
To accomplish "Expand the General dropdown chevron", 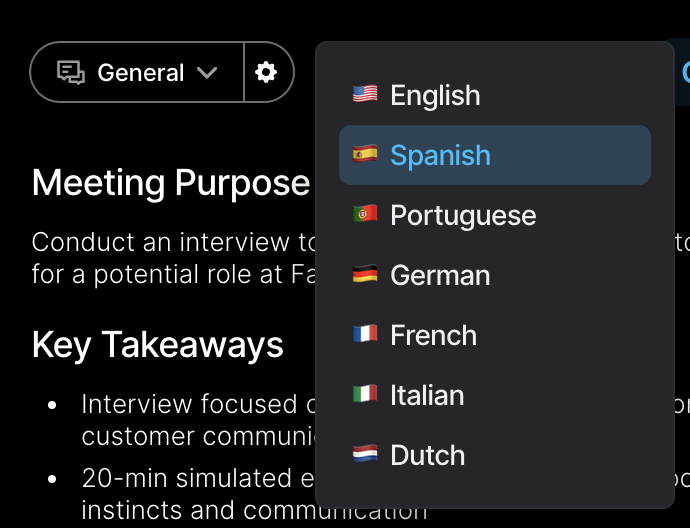I will tap(207, 73).
